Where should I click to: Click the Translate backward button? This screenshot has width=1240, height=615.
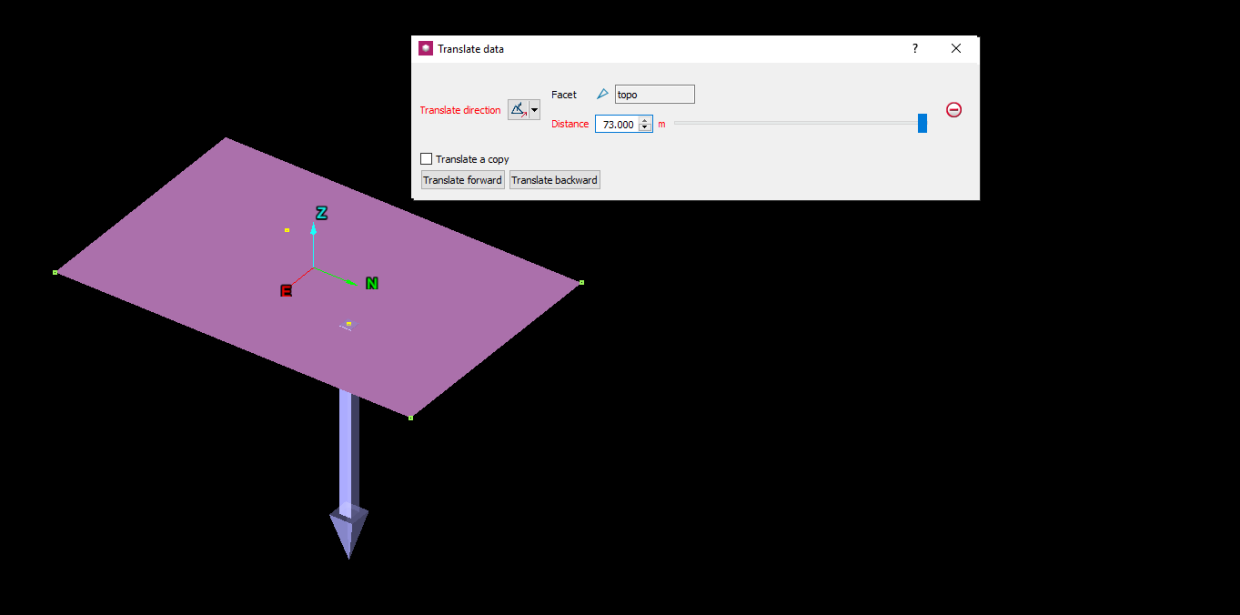point(555,180)
